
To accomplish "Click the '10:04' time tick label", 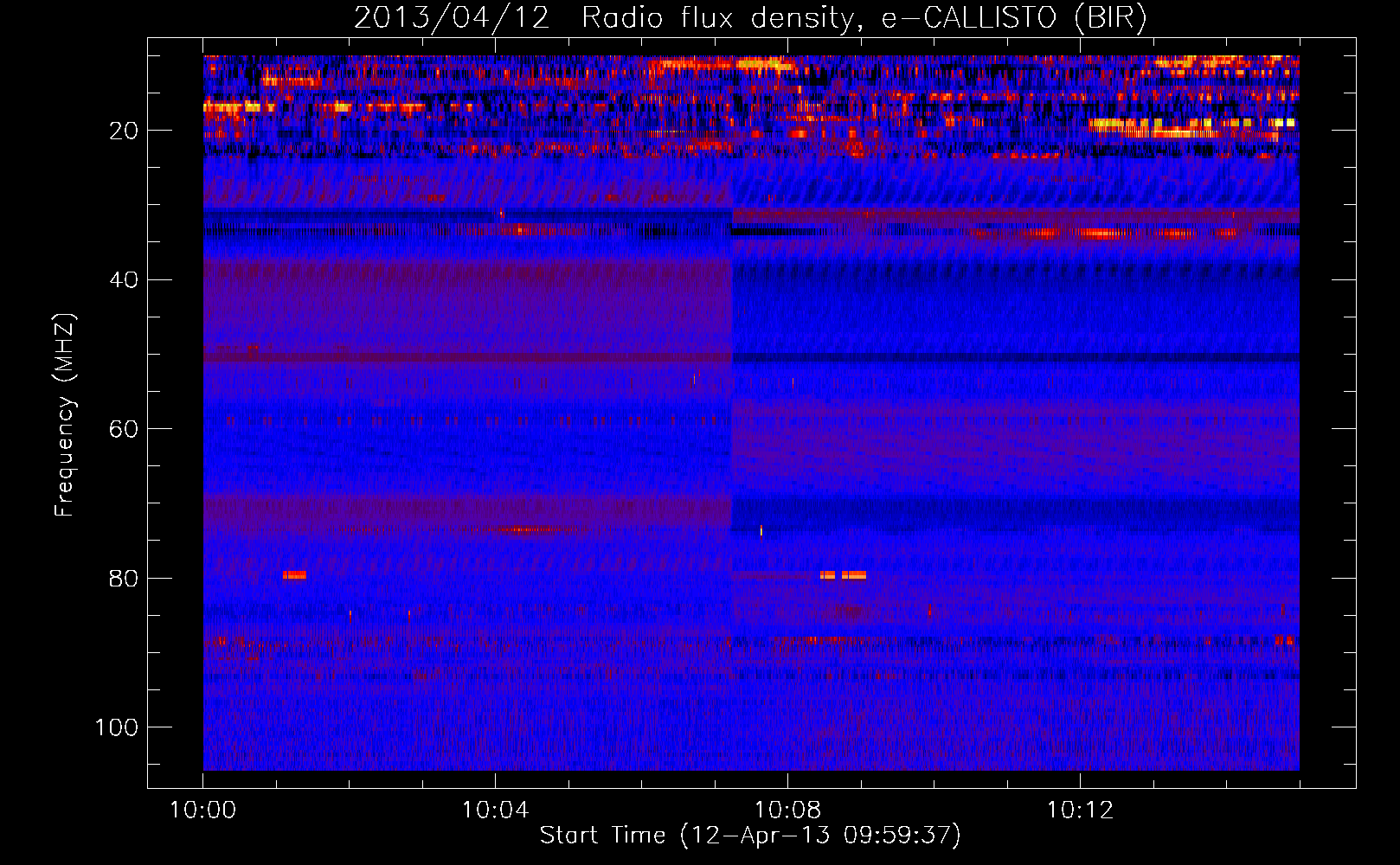I will [495, 811].
